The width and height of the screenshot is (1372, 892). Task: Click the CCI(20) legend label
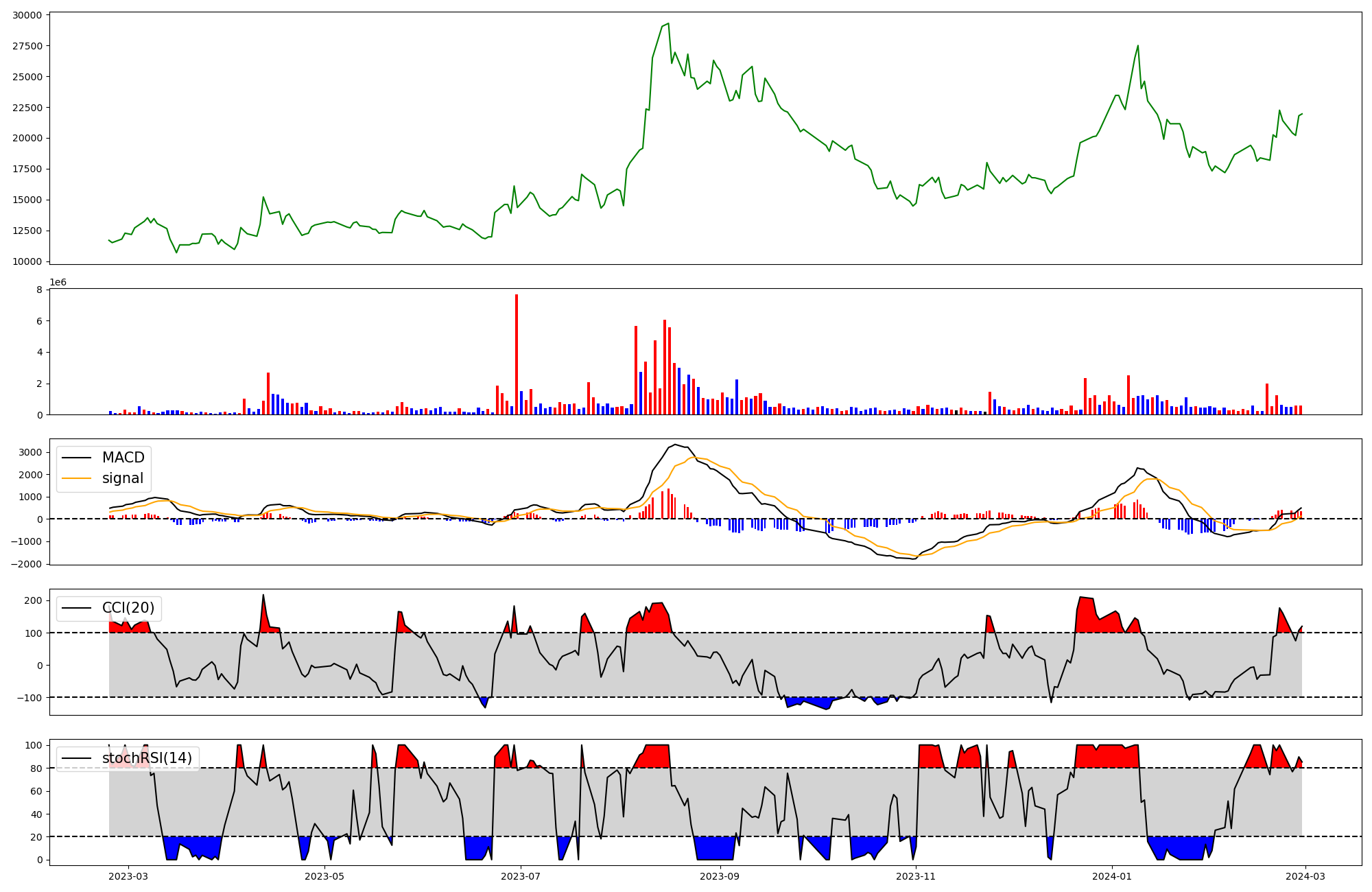click(x=128, y=608)
